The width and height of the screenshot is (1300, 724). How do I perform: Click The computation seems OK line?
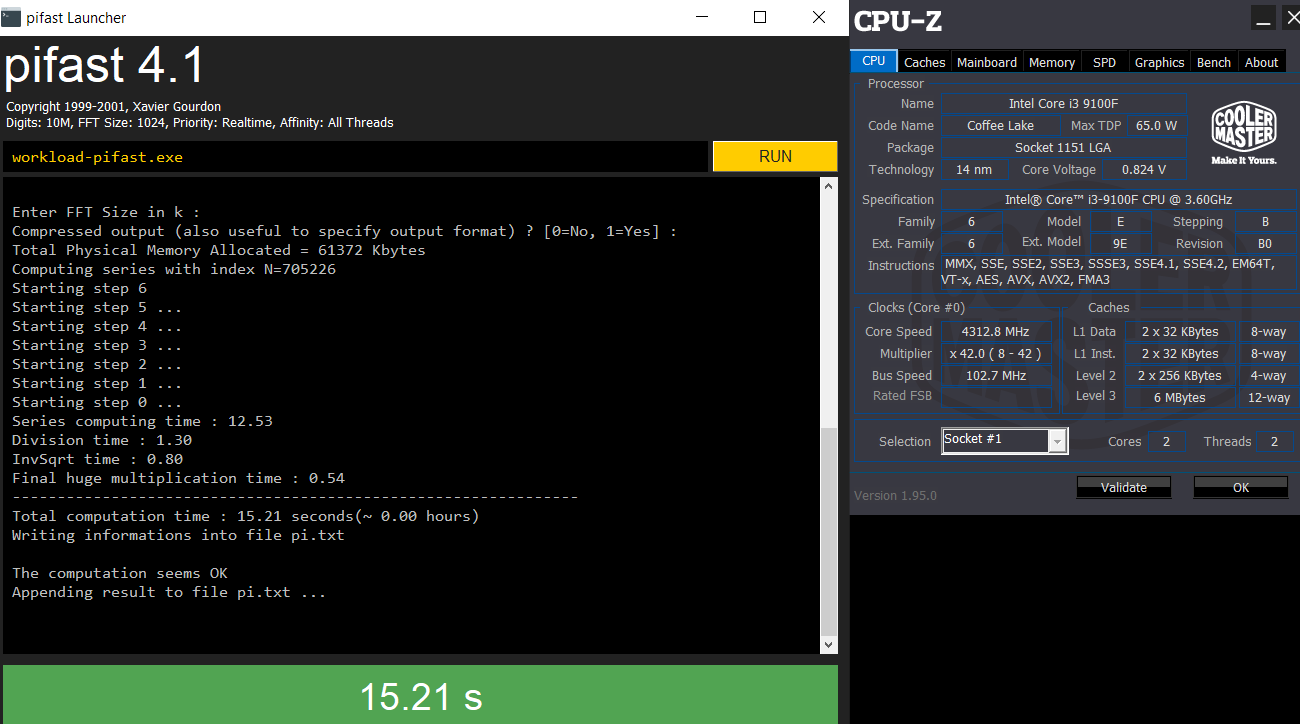tap(120, 573)
